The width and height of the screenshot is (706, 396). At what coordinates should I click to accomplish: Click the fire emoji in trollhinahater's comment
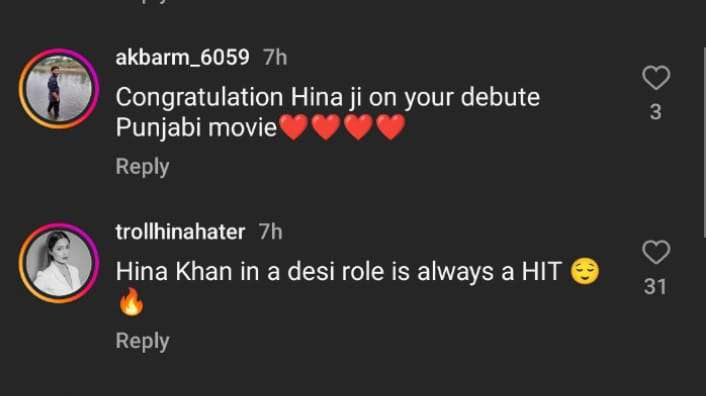click(131, 302)
